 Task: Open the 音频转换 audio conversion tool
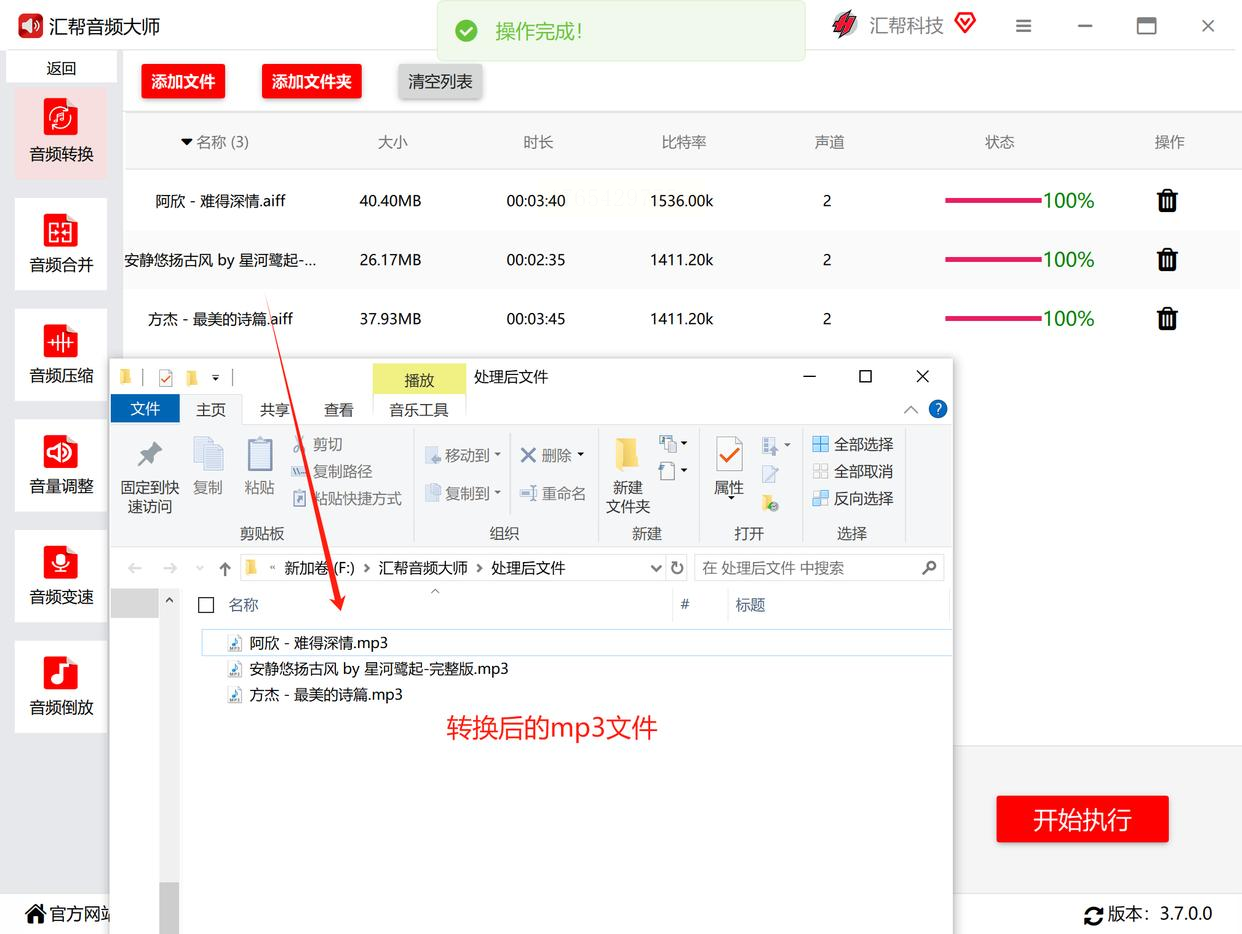pos(61,132)
